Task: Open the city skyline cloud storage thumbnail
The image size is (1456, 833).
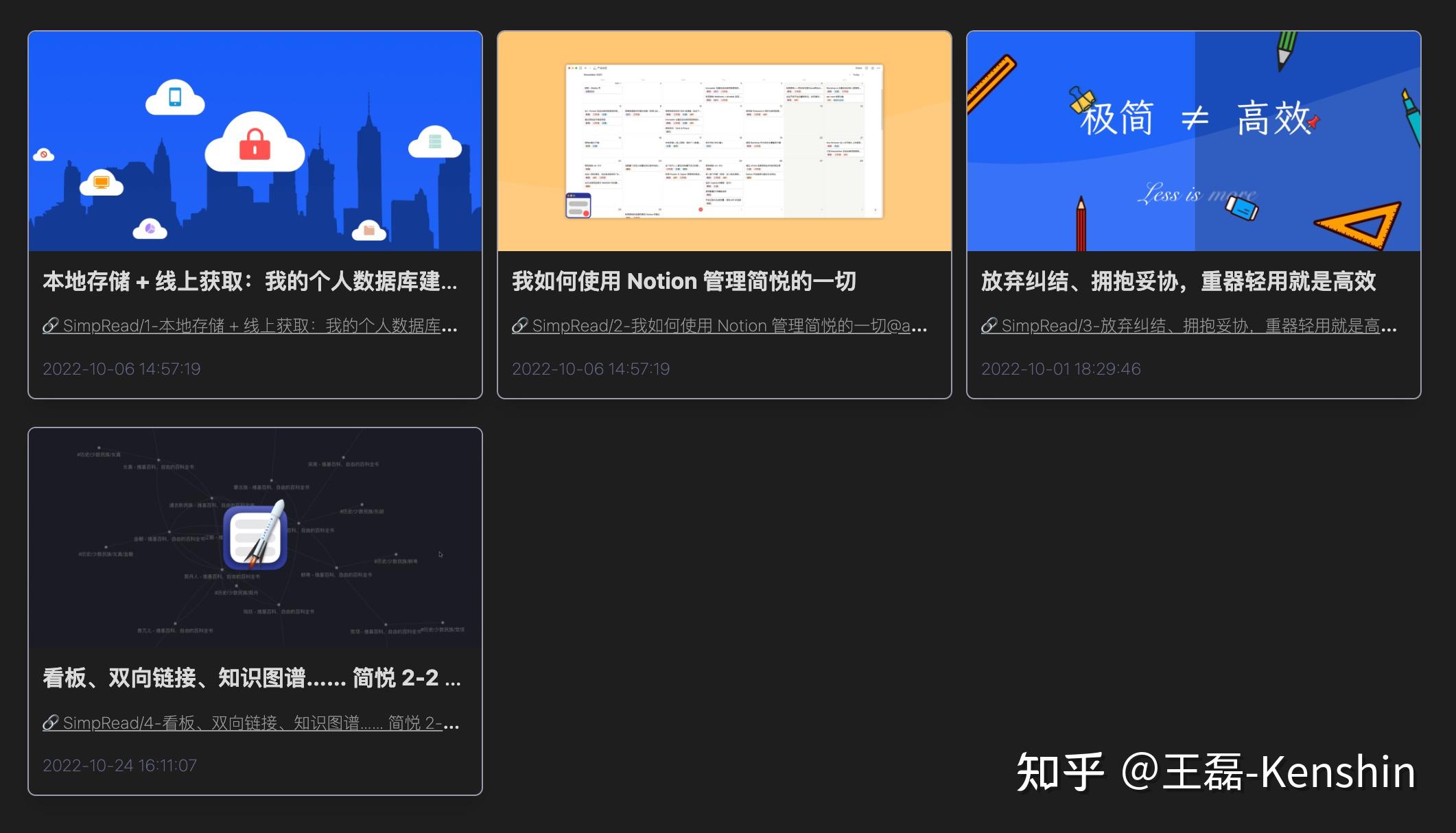Action: tap(255, 141)
